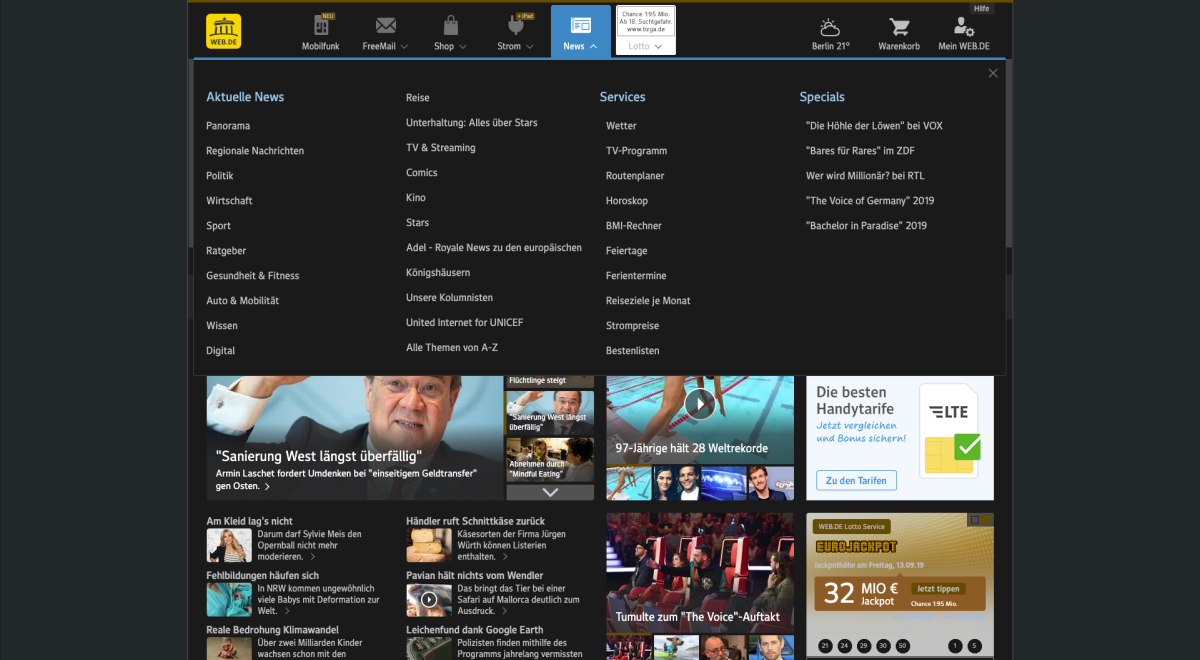Open "Sanierung West längst überfällig" headline

pyautogui.click(x=319, y=456)
